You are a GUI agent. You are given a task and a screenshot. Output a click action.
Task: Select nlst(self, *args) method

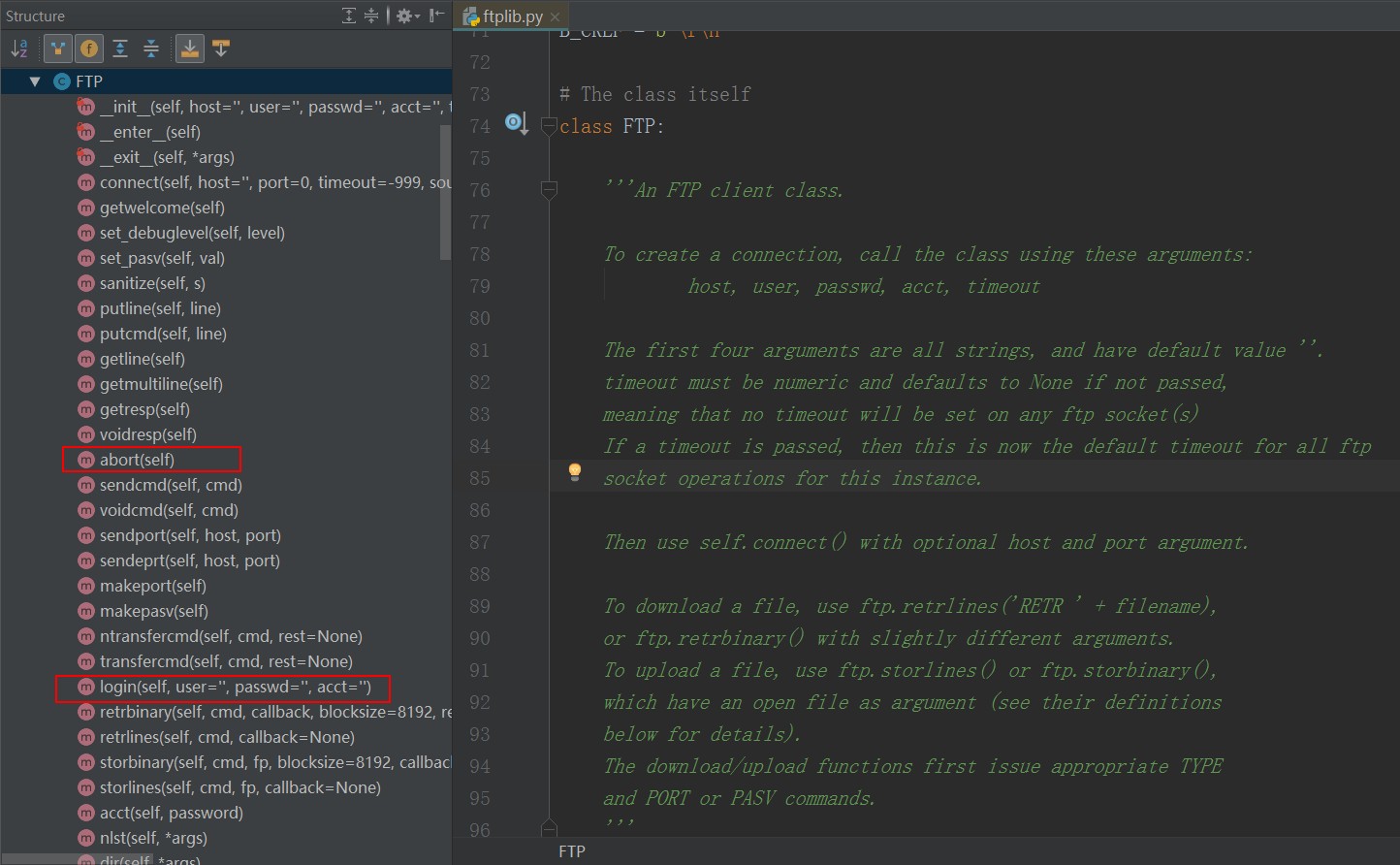[x=153, y=838]
